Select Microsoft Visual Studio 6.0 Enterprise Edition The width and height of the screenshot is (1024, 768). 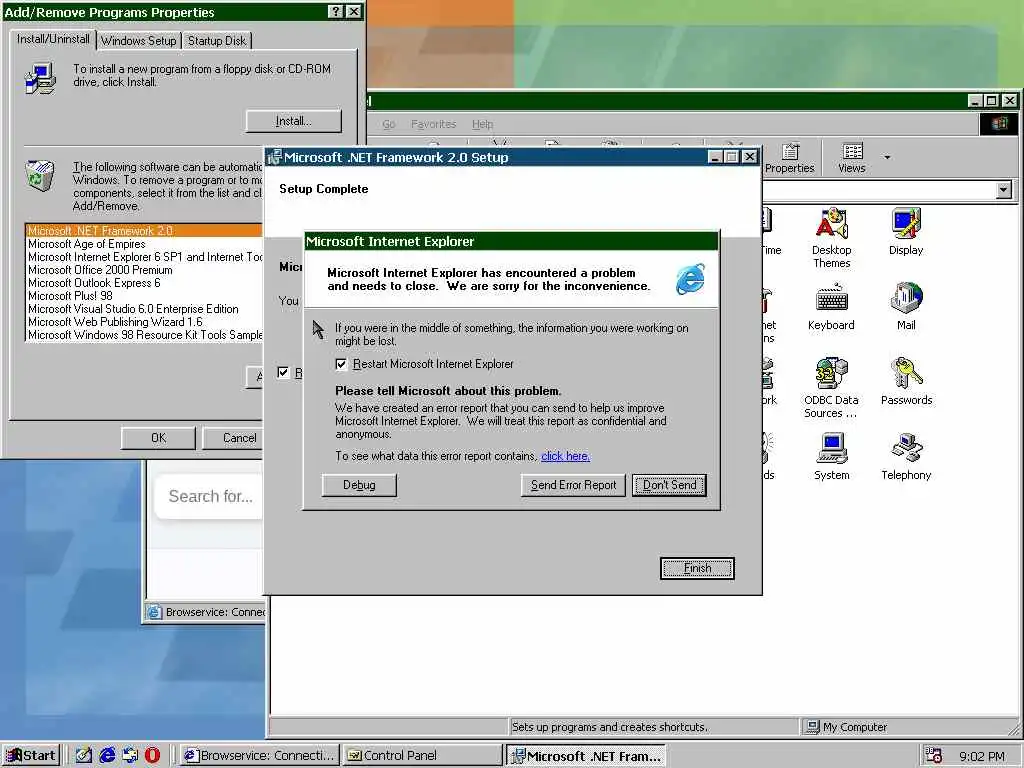(x=144, y=309)
